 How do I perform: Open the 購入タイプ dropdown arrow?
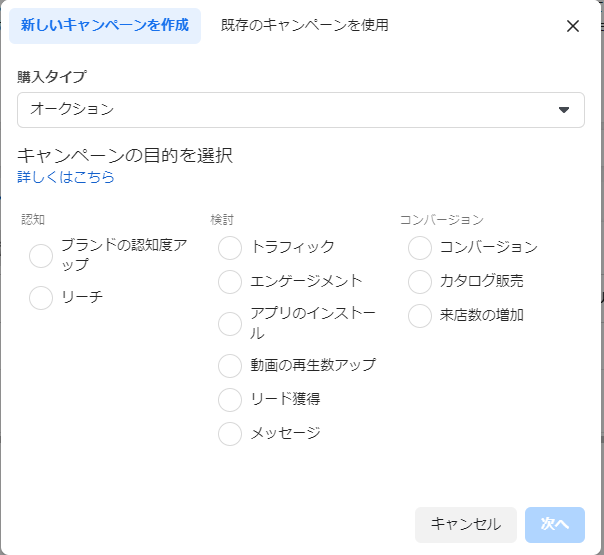pyautogui.click(x=564, y=110)
